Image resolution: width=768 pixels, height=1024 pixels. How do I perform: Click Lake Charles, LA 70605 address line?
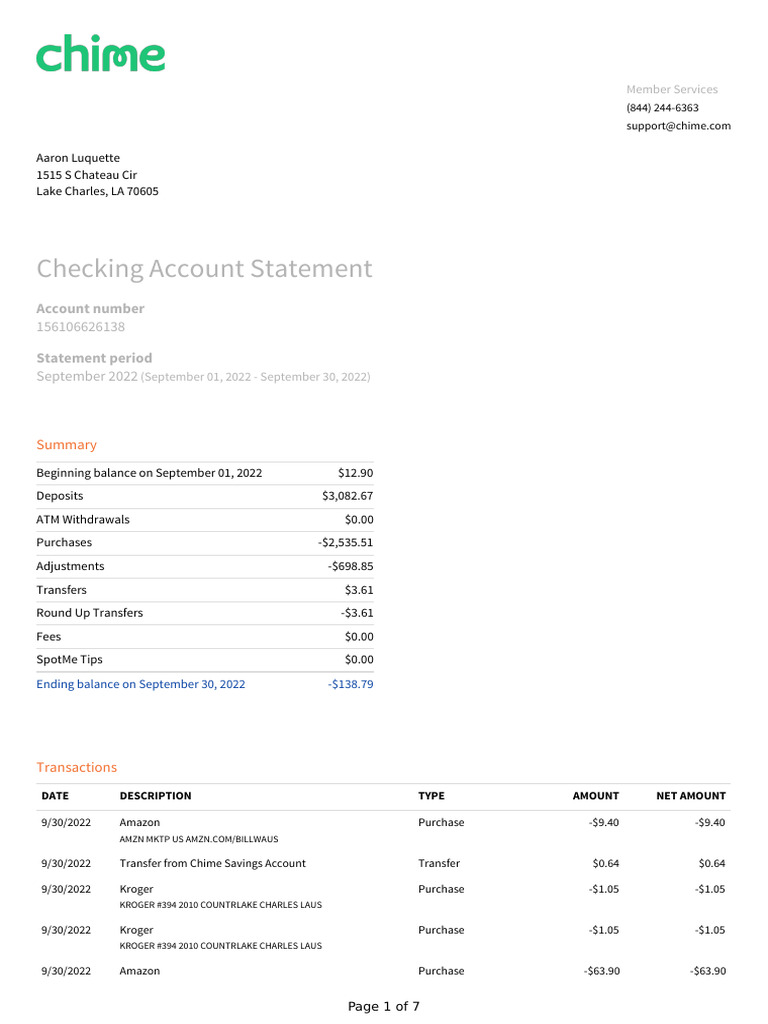click(x=97, y=191)
